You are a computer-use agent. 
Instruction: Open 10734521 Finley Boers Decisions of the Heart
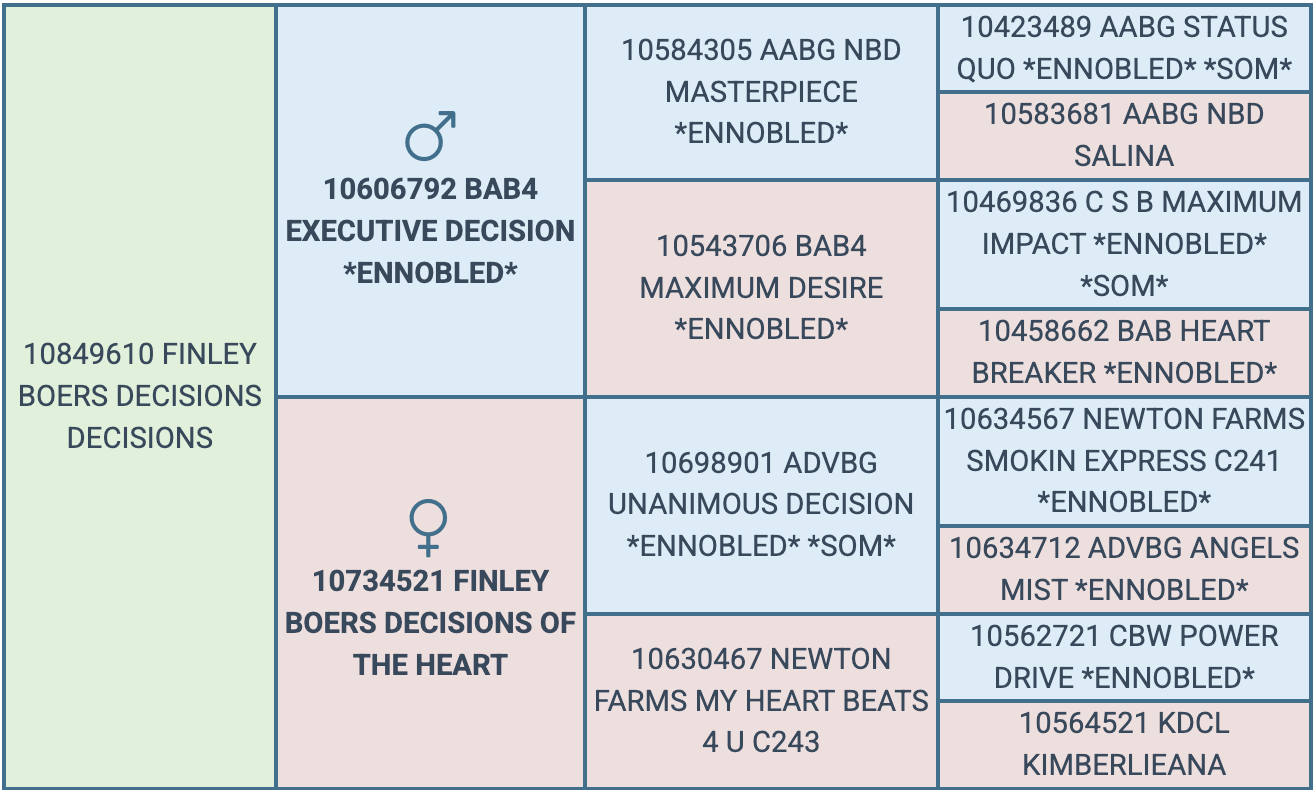point(430,623)
